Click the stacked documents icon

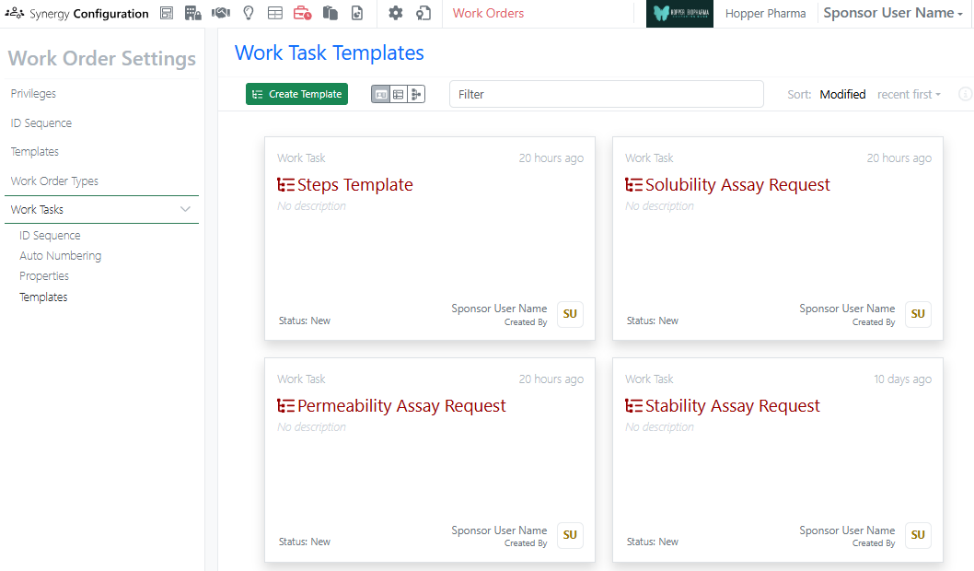click(x=330, y=13)
